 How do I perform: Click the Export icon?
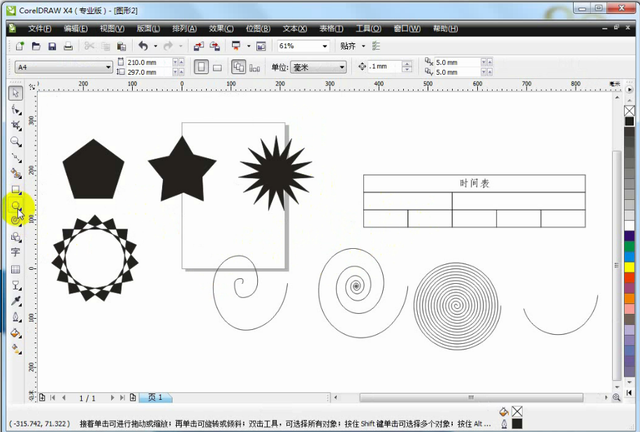215,46
